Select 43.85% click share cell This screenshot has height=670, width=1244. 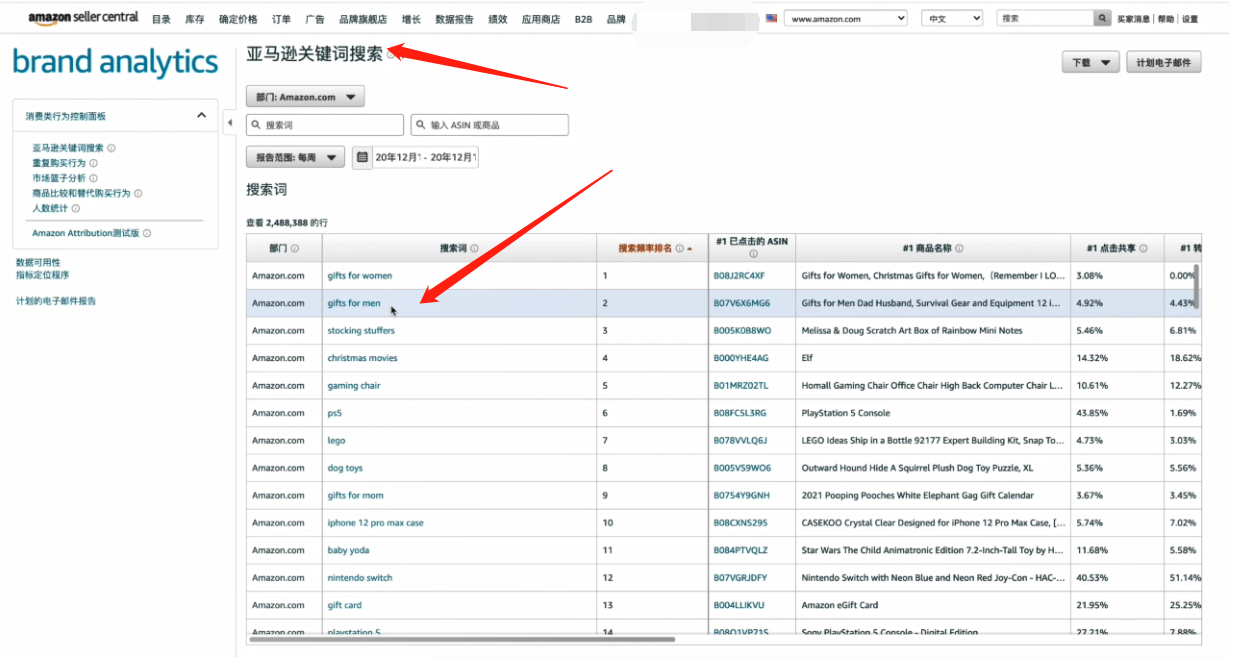tap(1117, 413)
